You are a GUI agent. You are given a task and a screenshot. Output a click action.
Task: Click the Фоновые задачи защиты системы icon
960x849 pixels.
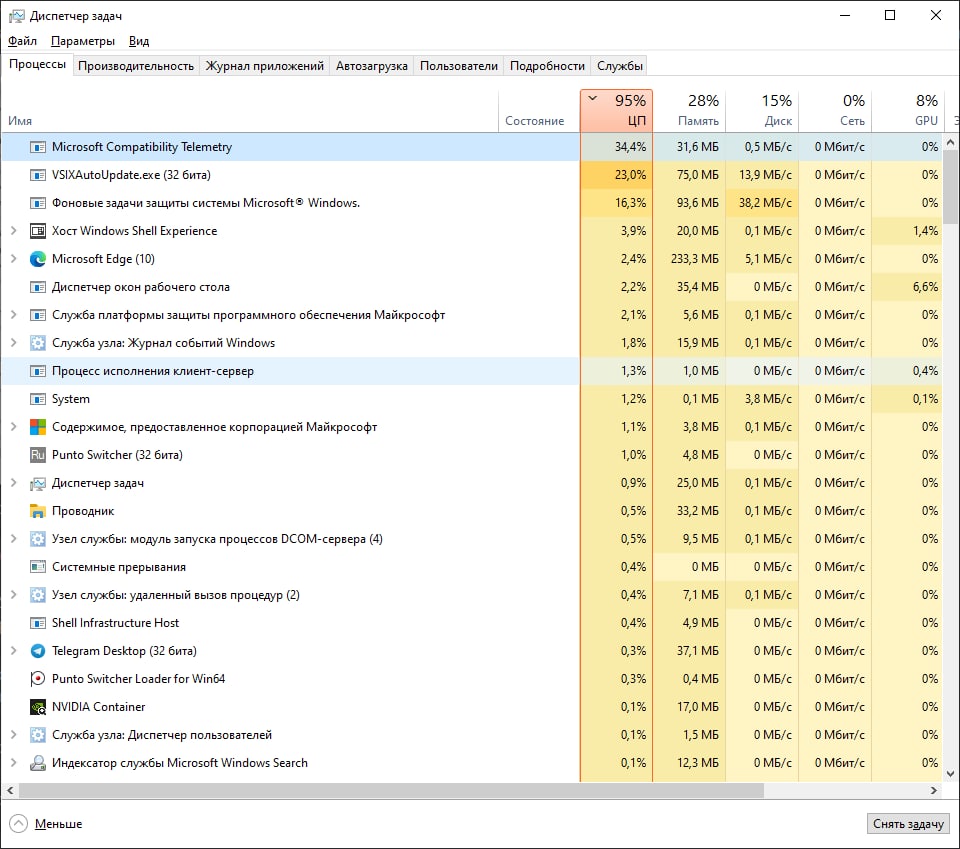point(38,203)
